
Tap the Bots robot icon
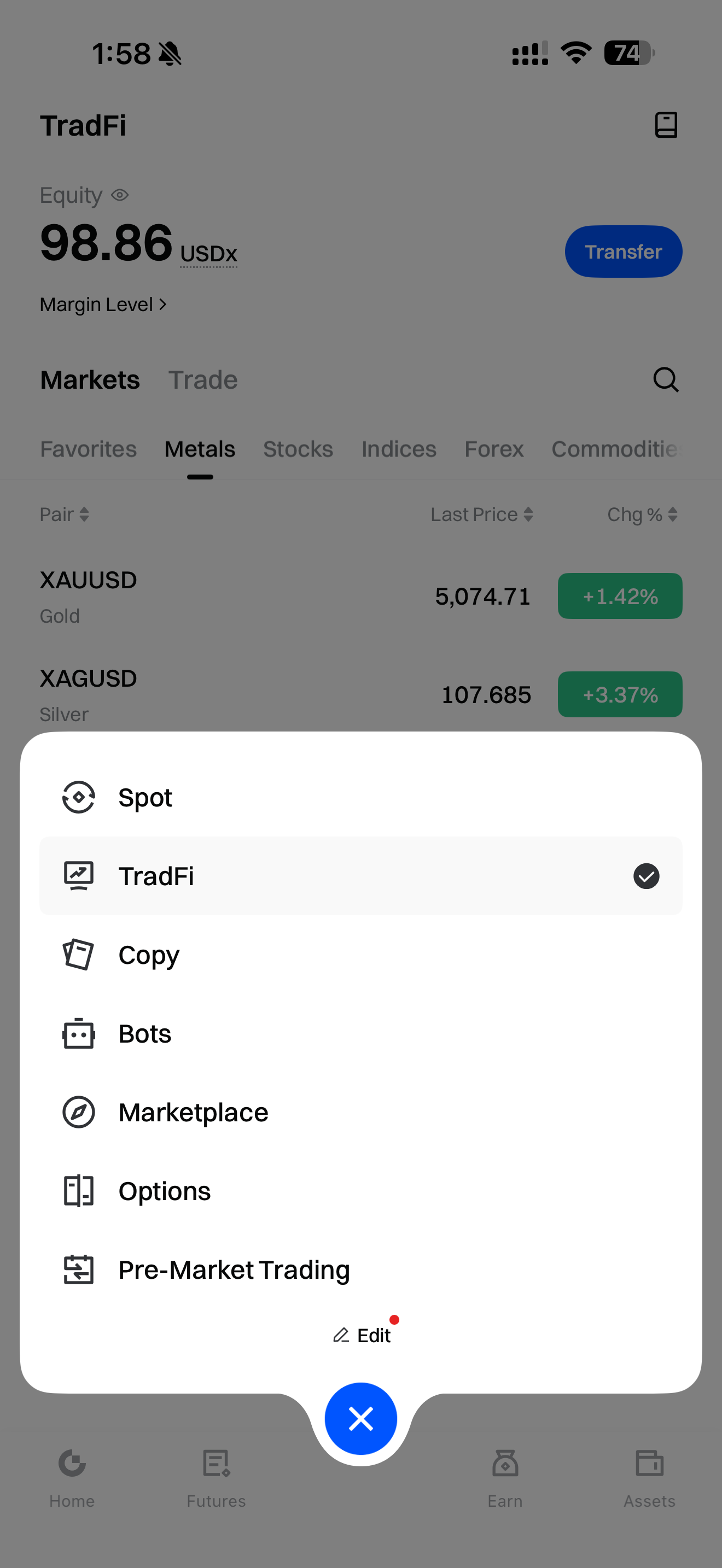tap(79, 1033)
